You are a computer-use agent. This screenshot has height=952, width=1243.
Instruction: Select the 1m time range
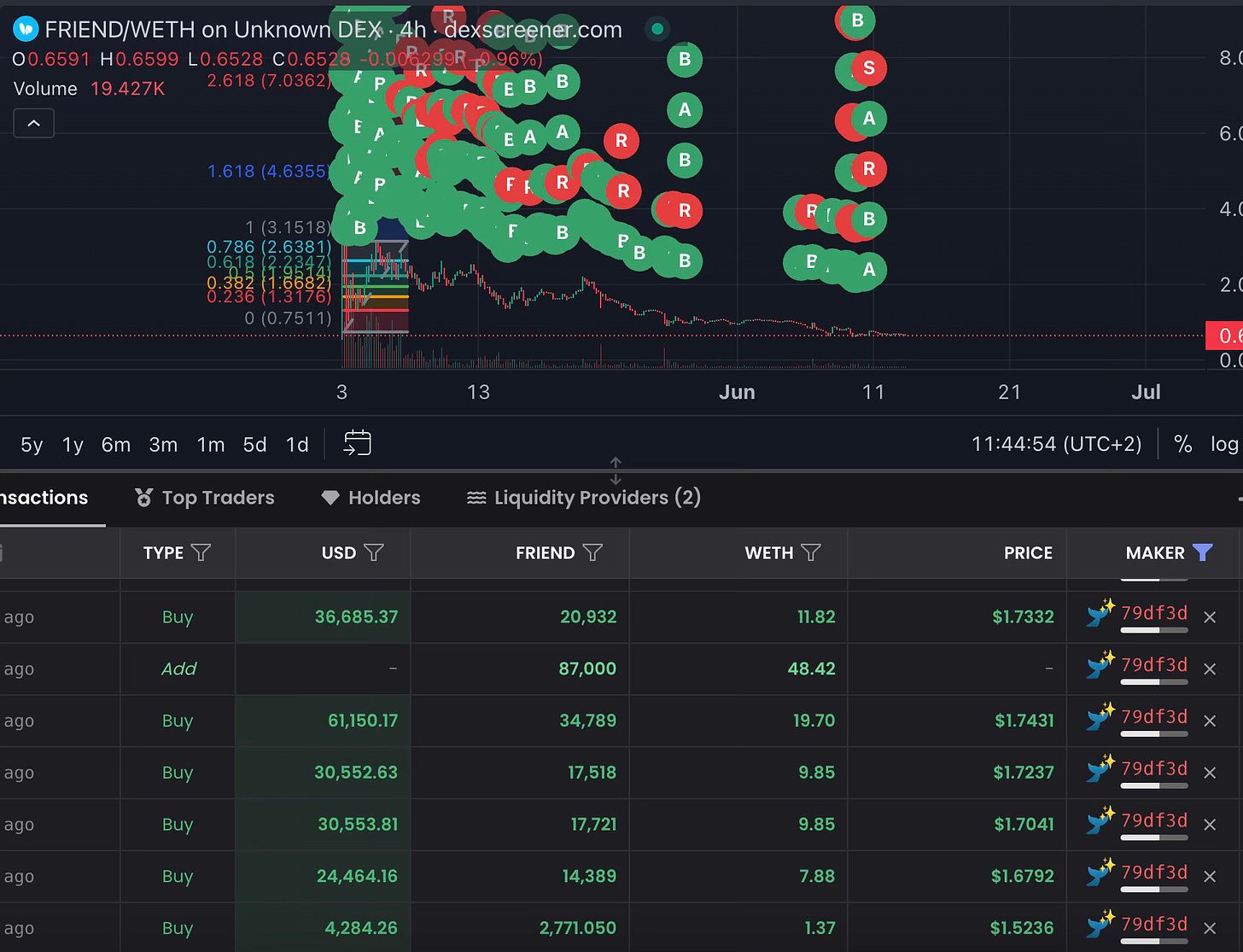click(x=210, y=445)
